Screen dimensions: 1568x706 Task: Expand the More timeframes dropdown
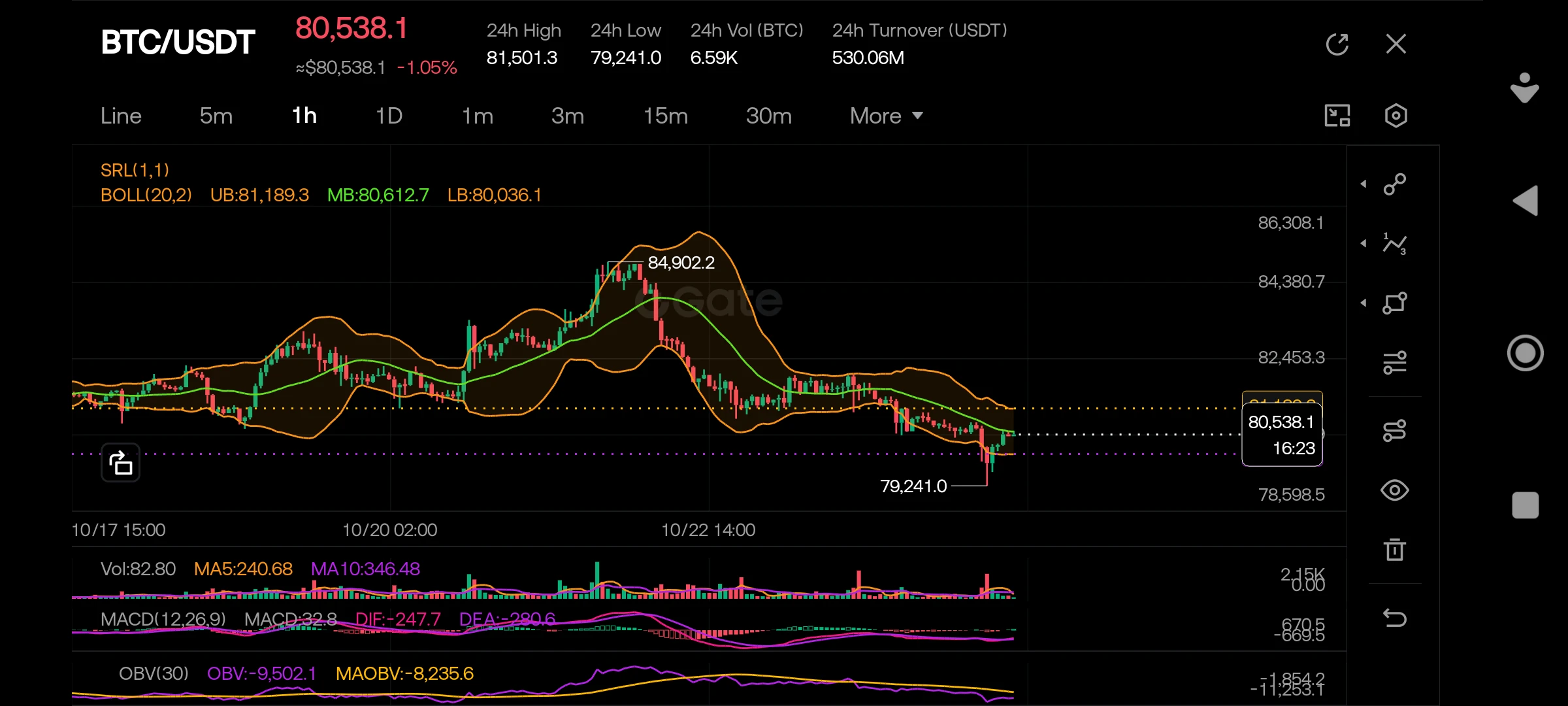pyautogui.click(x=887, y=116)
